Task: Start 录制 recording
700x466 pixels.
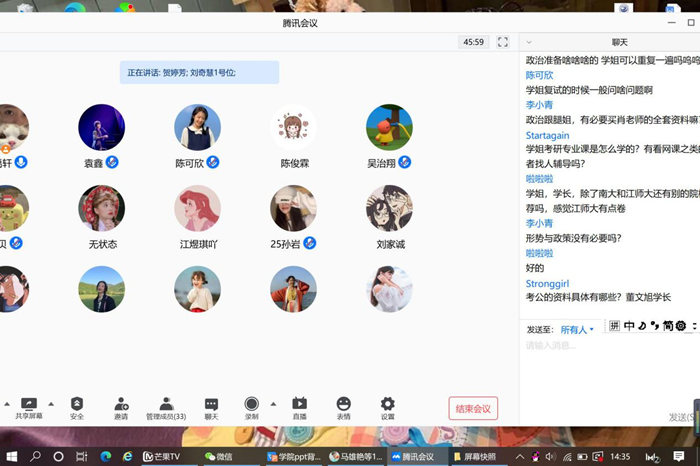Action: point(251,408)
